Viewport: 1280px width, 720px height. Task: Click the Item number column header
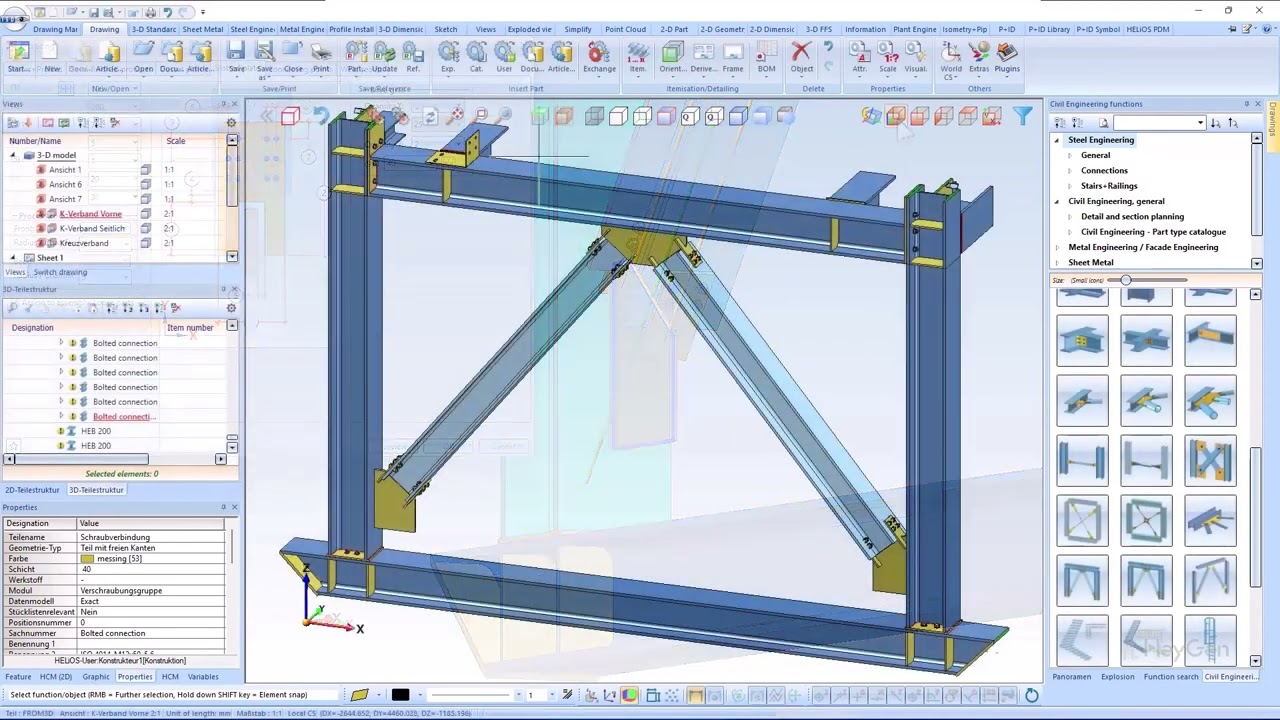click(x=190, y=328)
